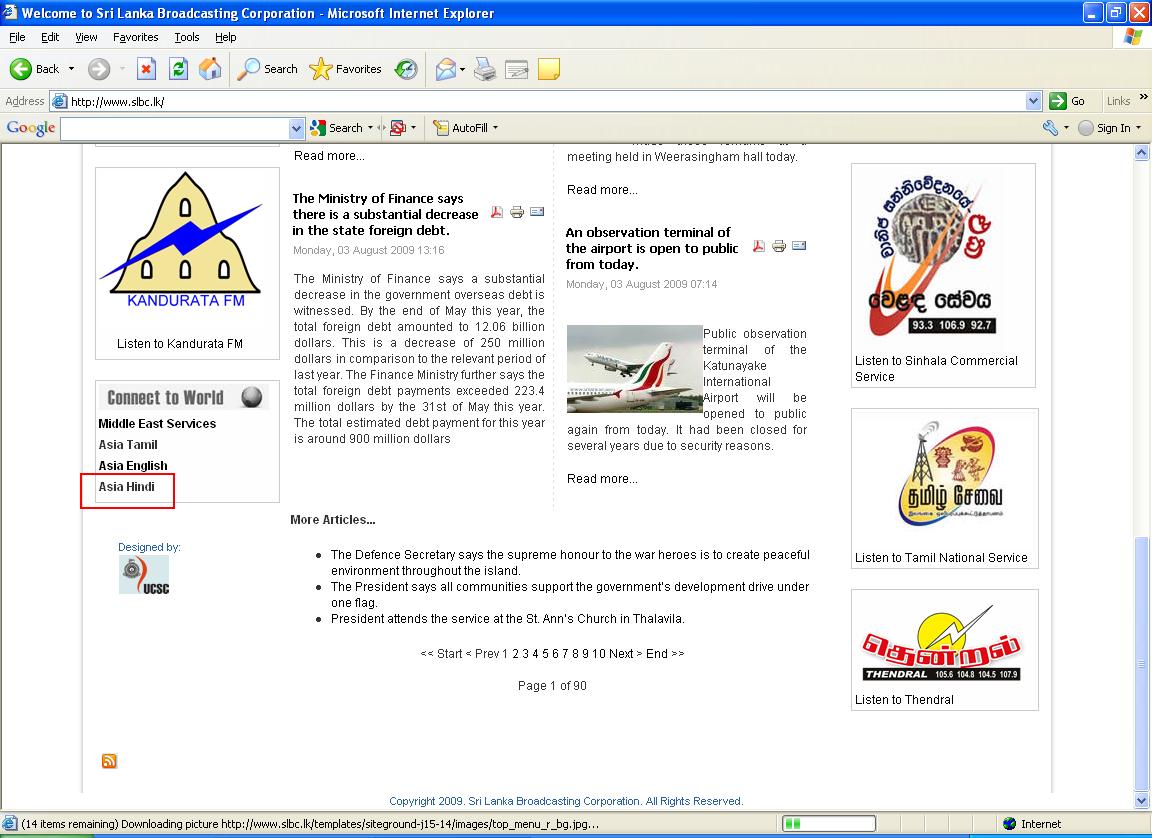The height and width of the screenshot is (838, 1152).
Task: Click the Edit page toolbar icon
Action: (516, 69)
